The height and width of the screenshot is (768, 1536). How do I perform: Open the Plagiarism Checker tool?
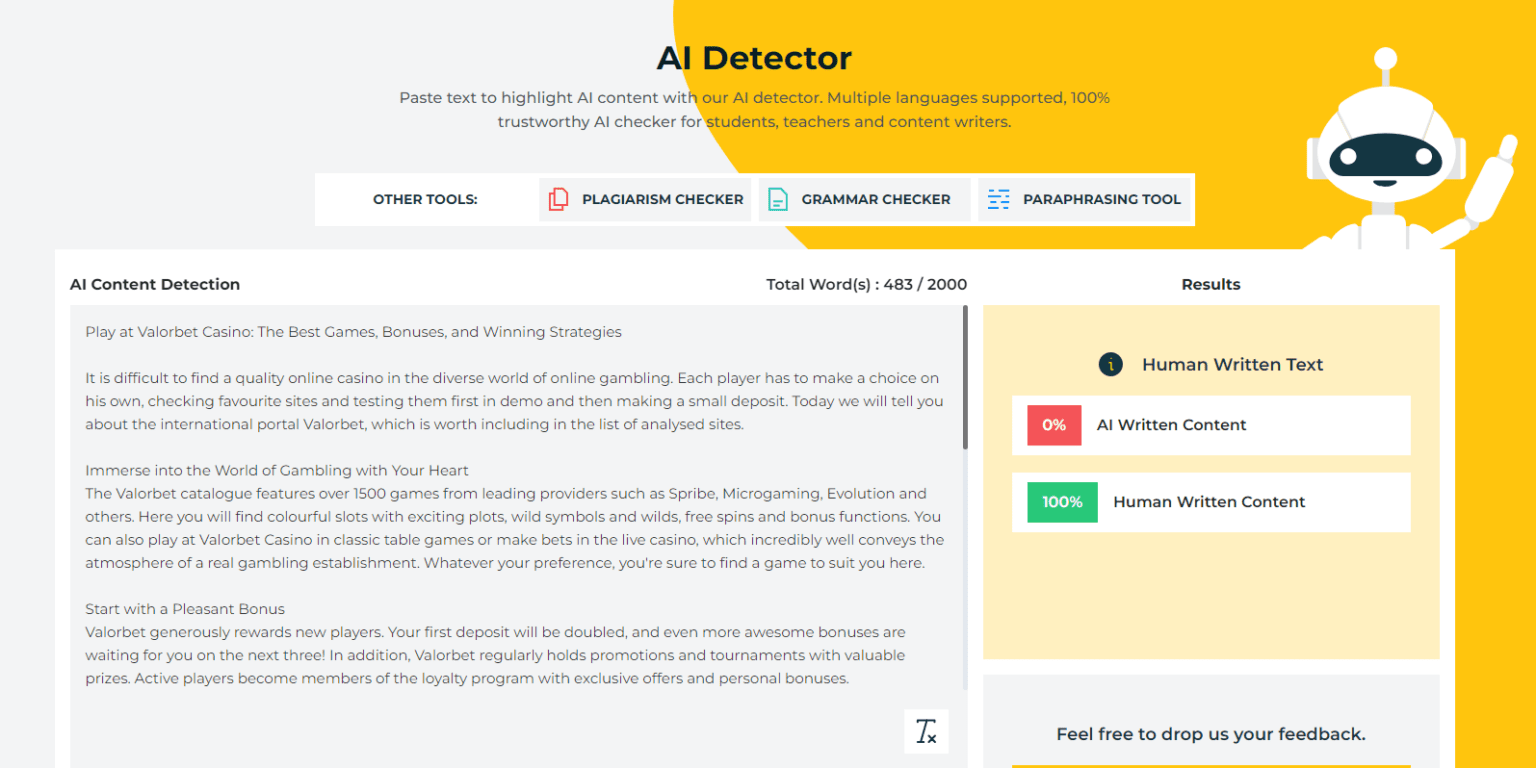[645, 199]
